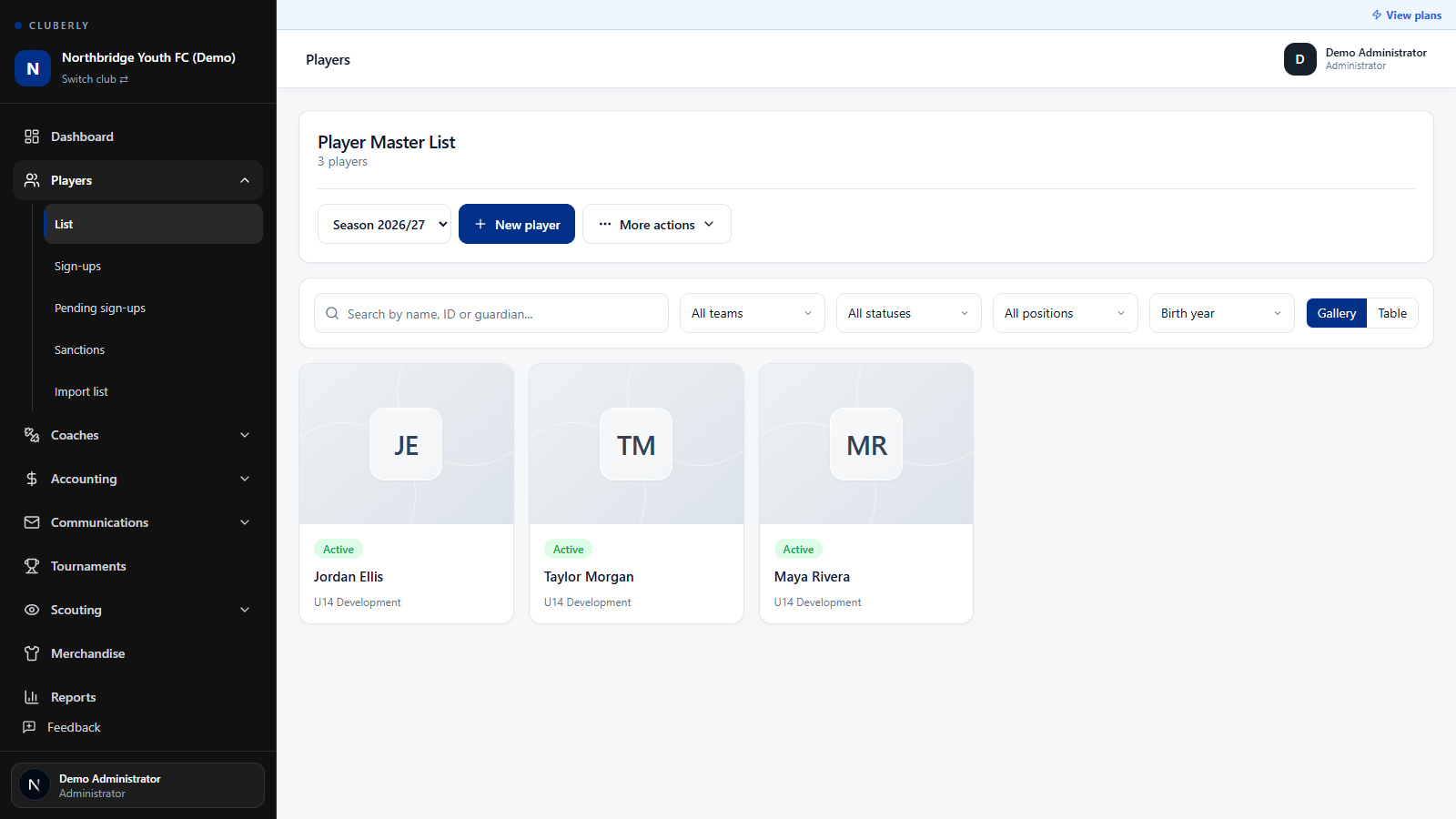The width and height of the screenshot is (1456, 819).
Task: Click the player search field
Action: [491, 313]
